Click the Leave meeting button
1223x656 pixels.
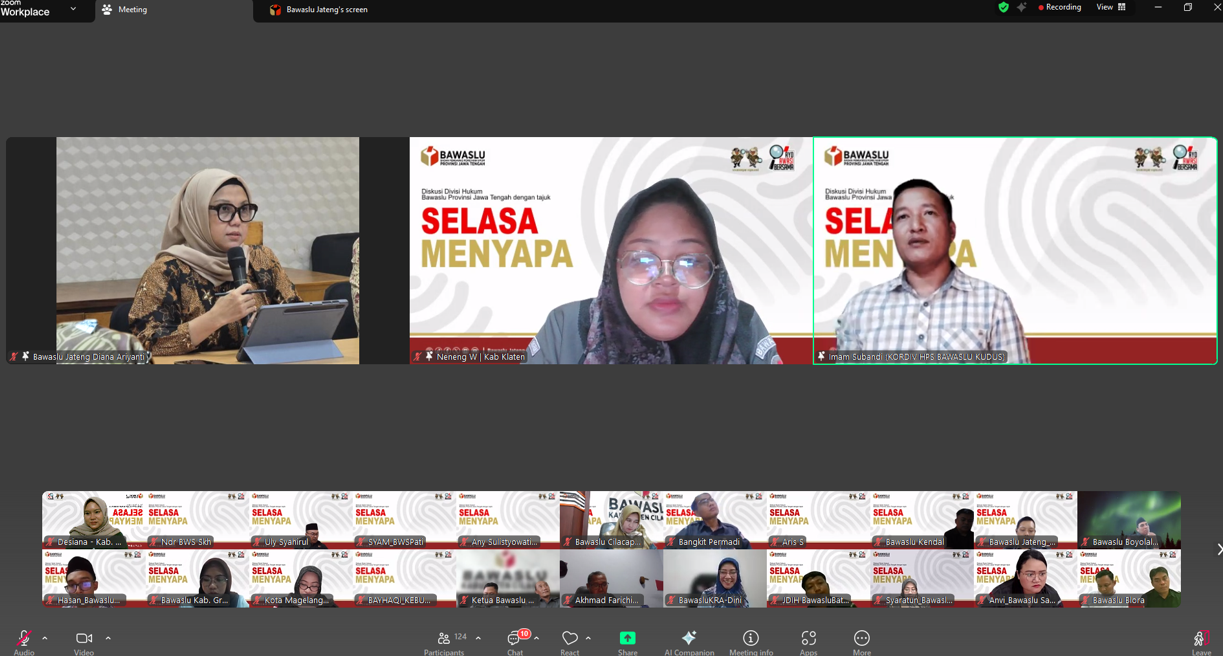coord(1201,639)
